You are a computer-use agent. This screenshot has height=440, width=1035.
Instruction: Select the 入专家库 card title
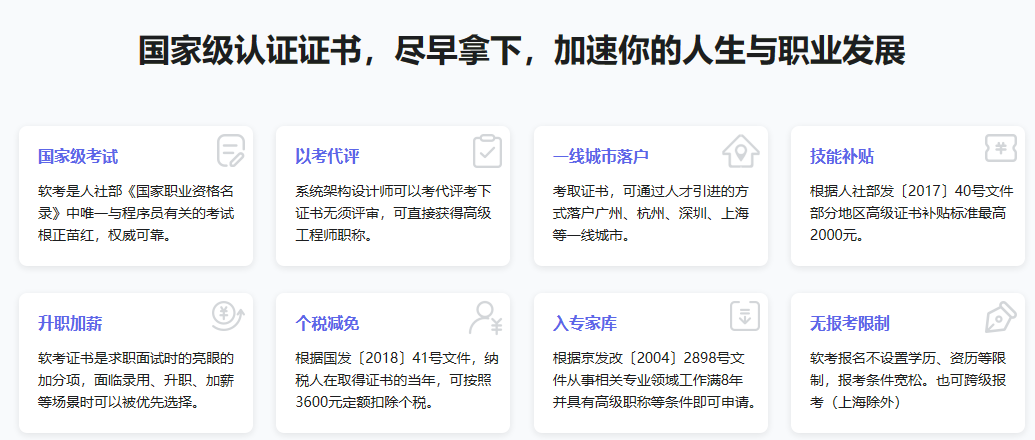tap(585, 324)
